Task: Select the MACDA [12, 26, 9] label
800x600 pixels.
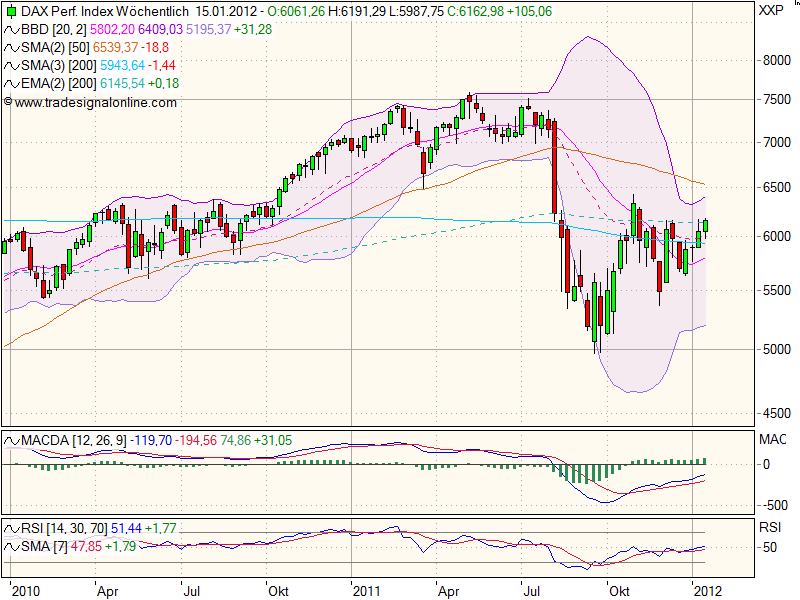Action: pos(74,440)
